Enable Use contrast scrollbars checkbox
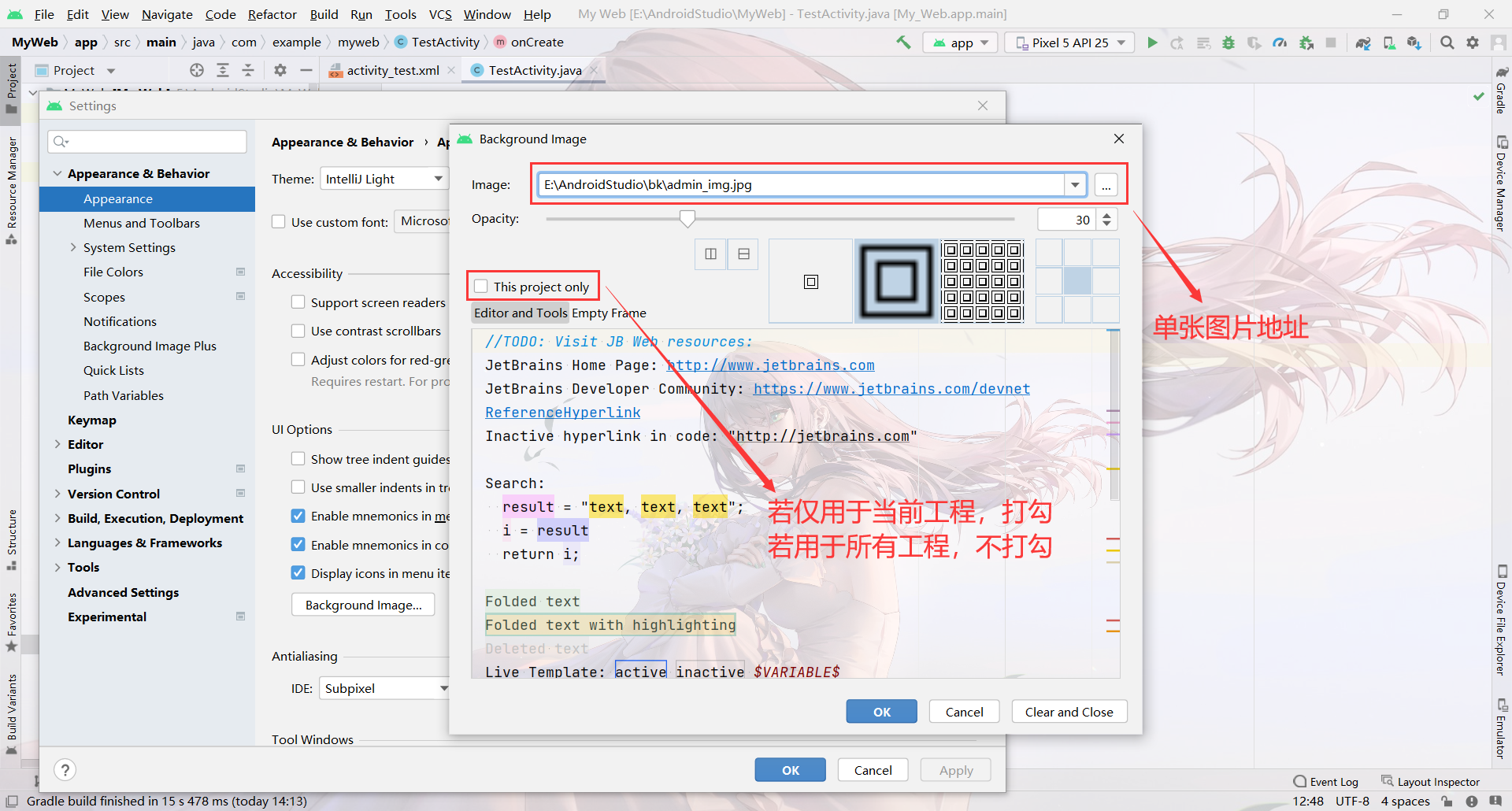Image resolution: width=1512 pixels, height=811 pixels. click(x=298, y=331)
